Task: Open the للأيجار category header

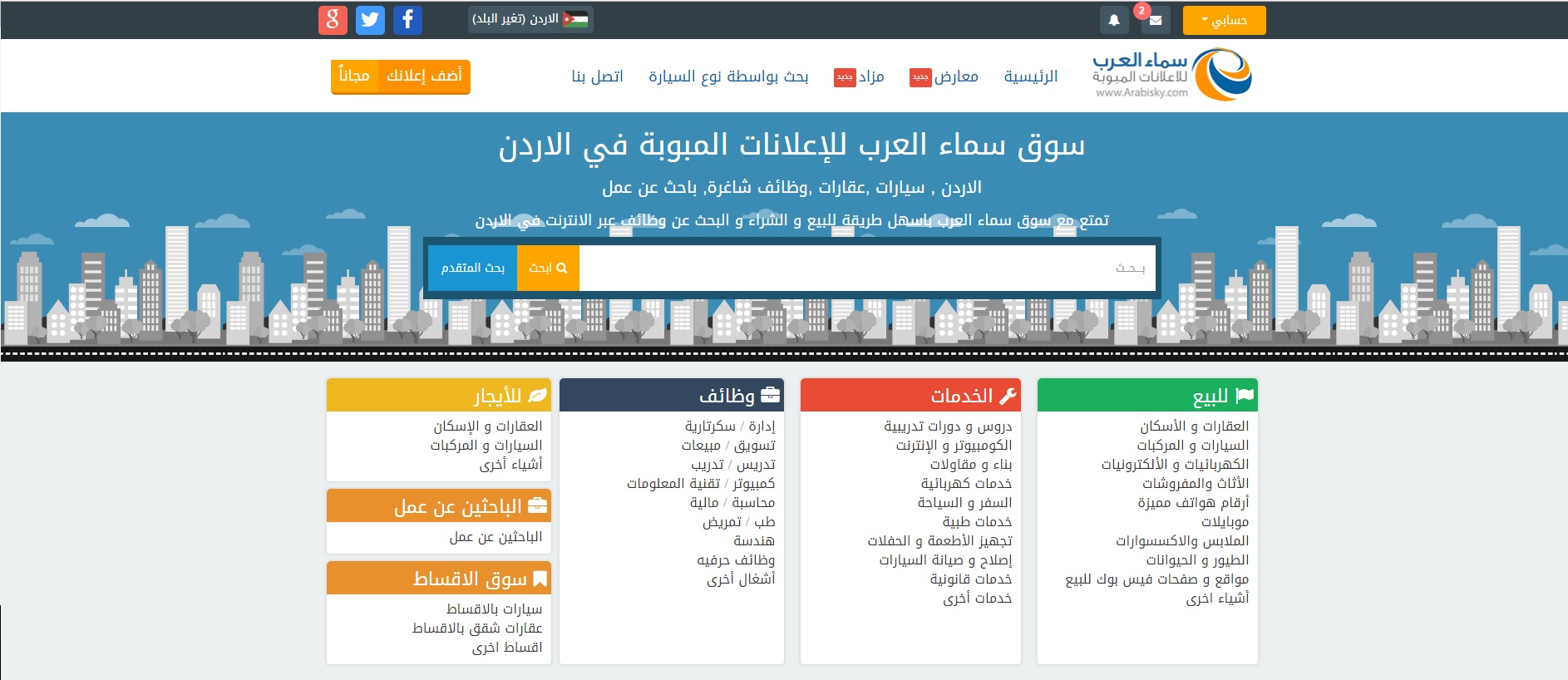Action: (x=439, y=396)
